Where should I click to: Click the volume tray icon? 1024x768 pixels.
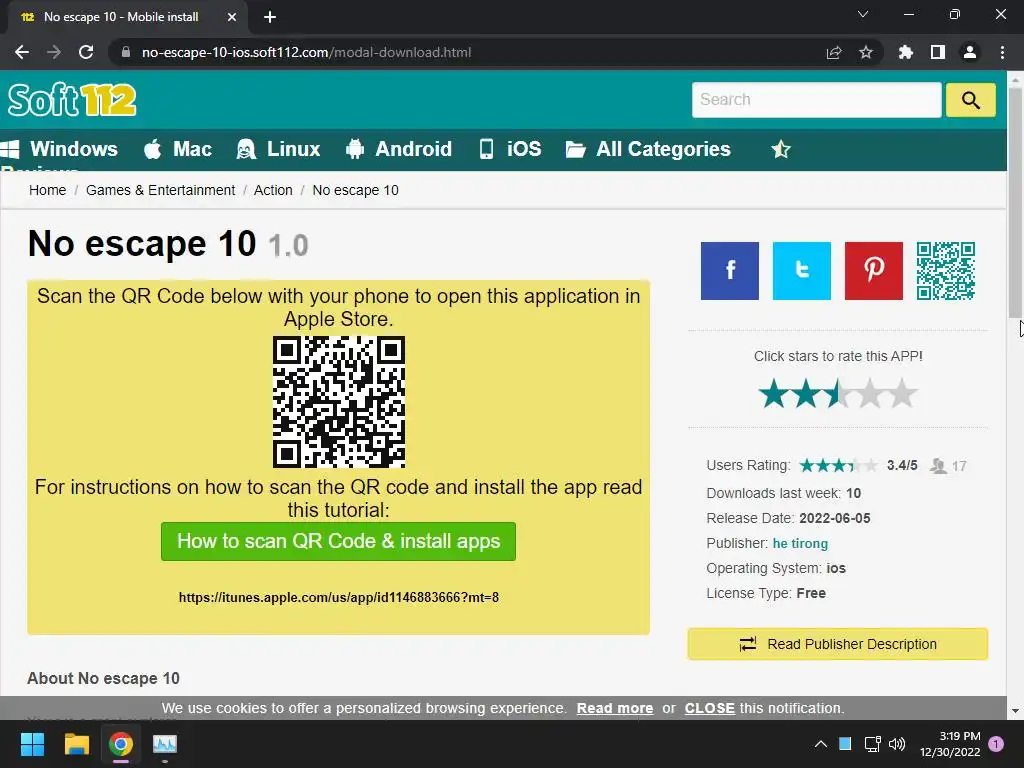pos(897,744)
